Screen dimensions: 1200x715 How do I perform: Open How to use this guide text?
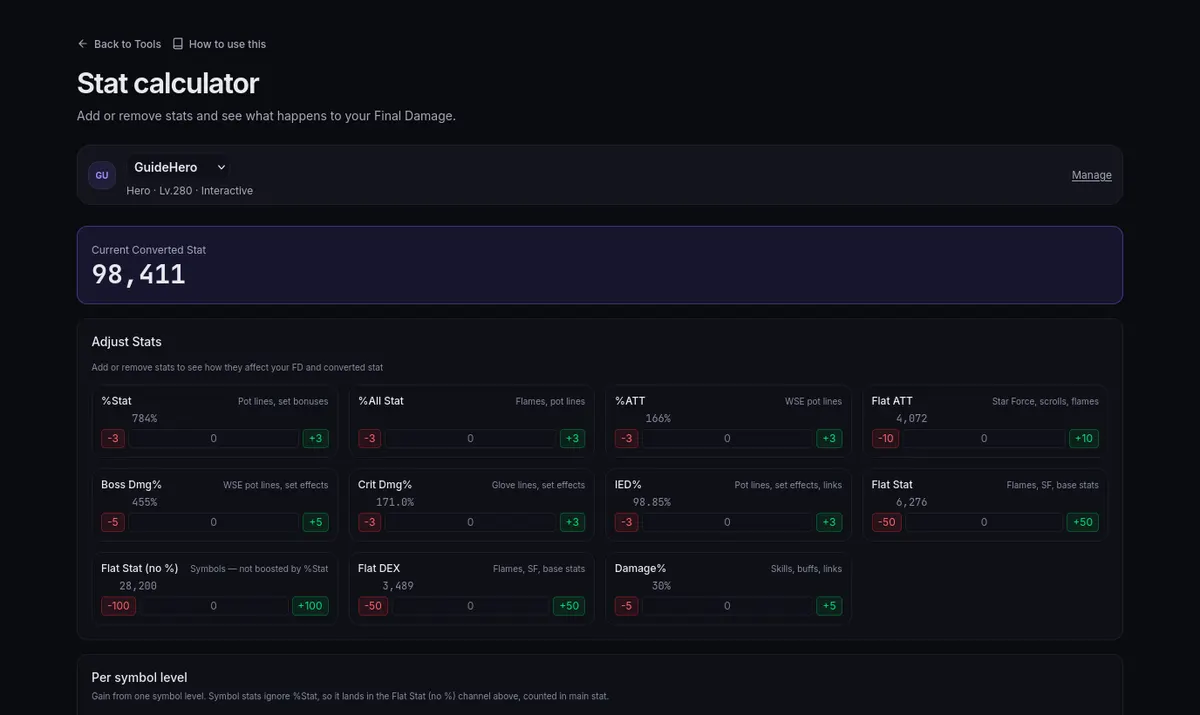point(227,44)
